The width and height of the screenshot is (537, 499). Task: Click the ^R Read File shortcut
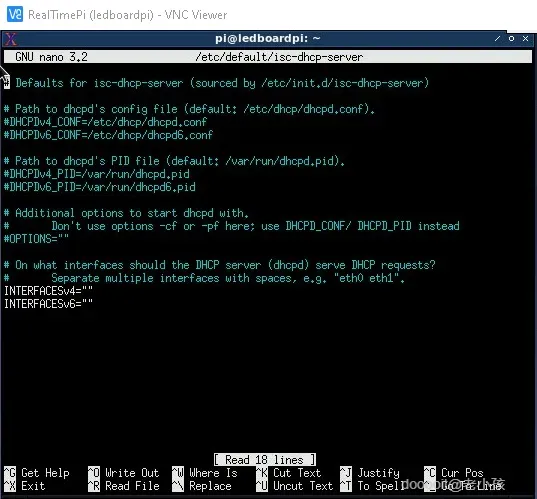[x=124, y=486]
